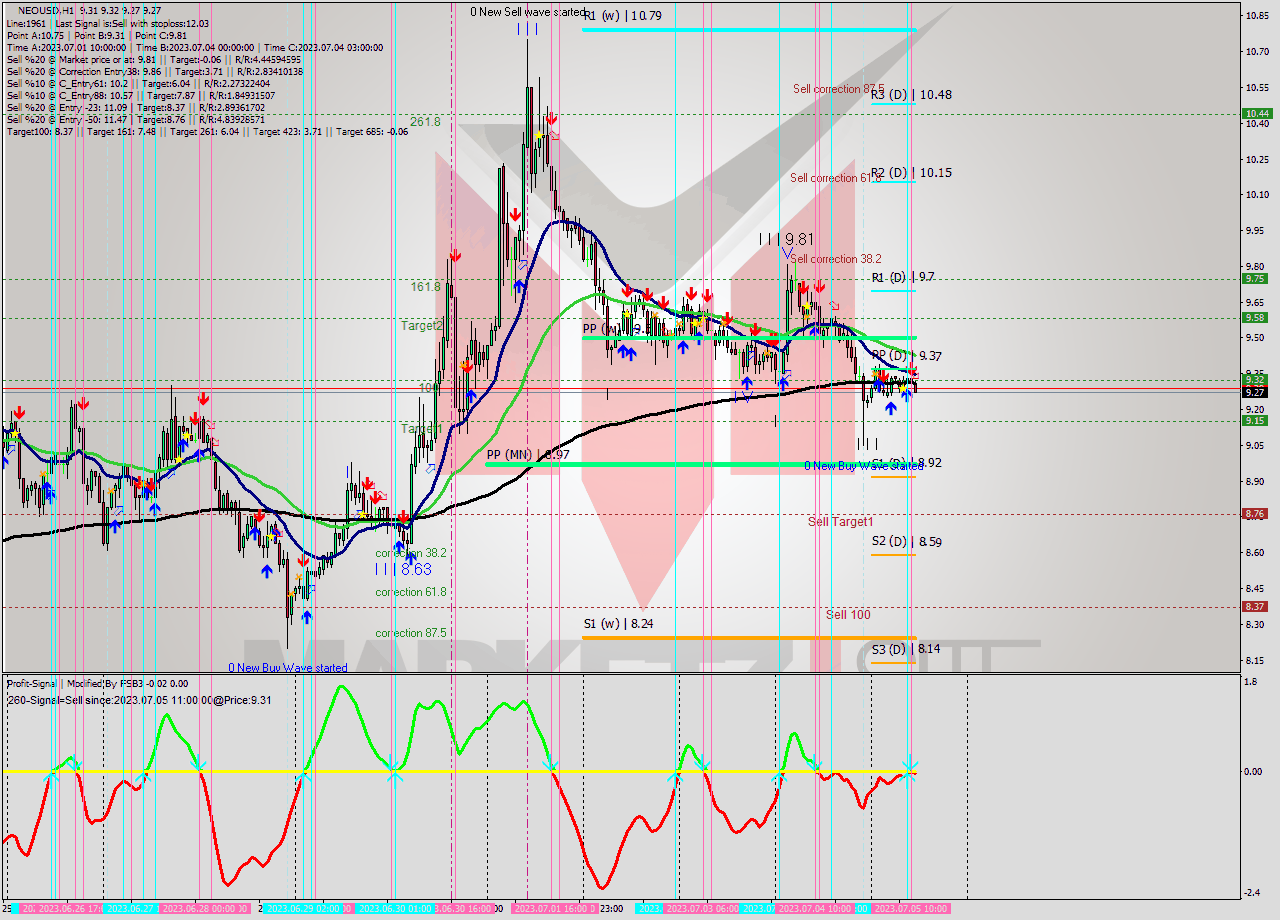
Task: Click the 'R3 (D) | 10.48' resistance label
Action: point(911,95)
